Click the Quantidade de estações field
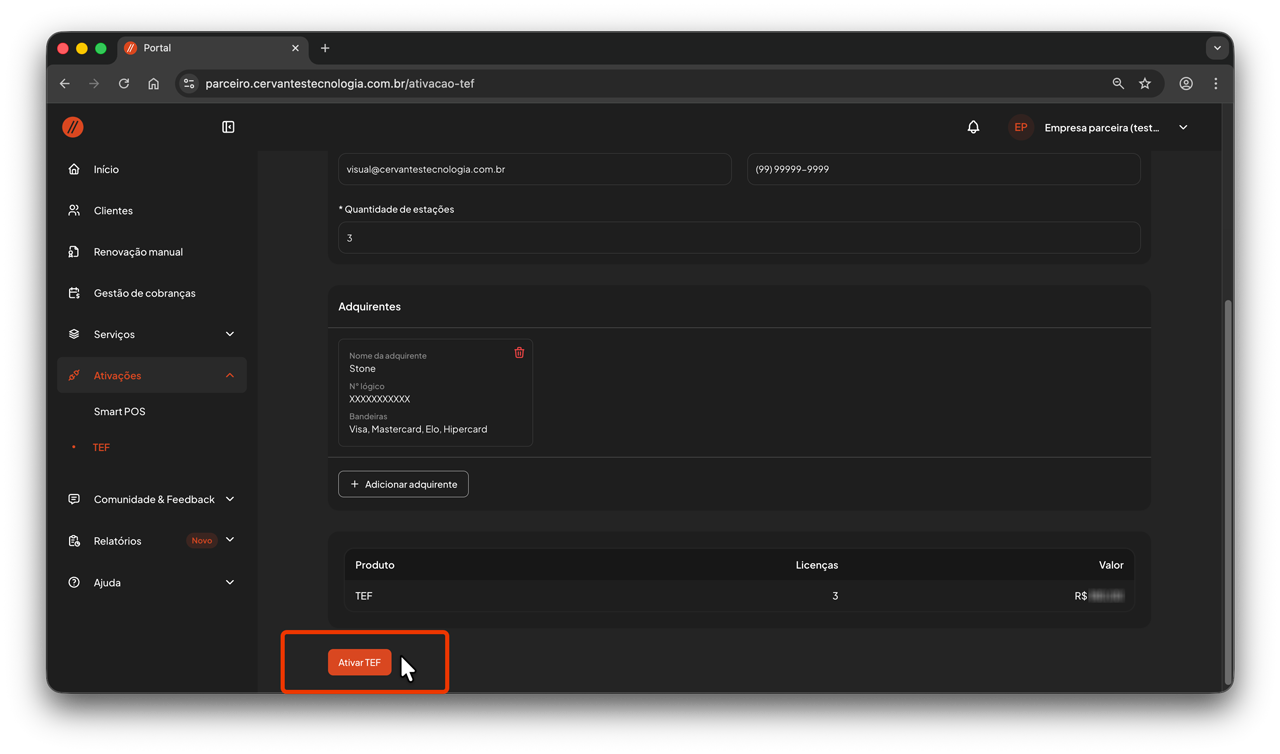The image size is (1280, 754). click(x=739, y=238)
